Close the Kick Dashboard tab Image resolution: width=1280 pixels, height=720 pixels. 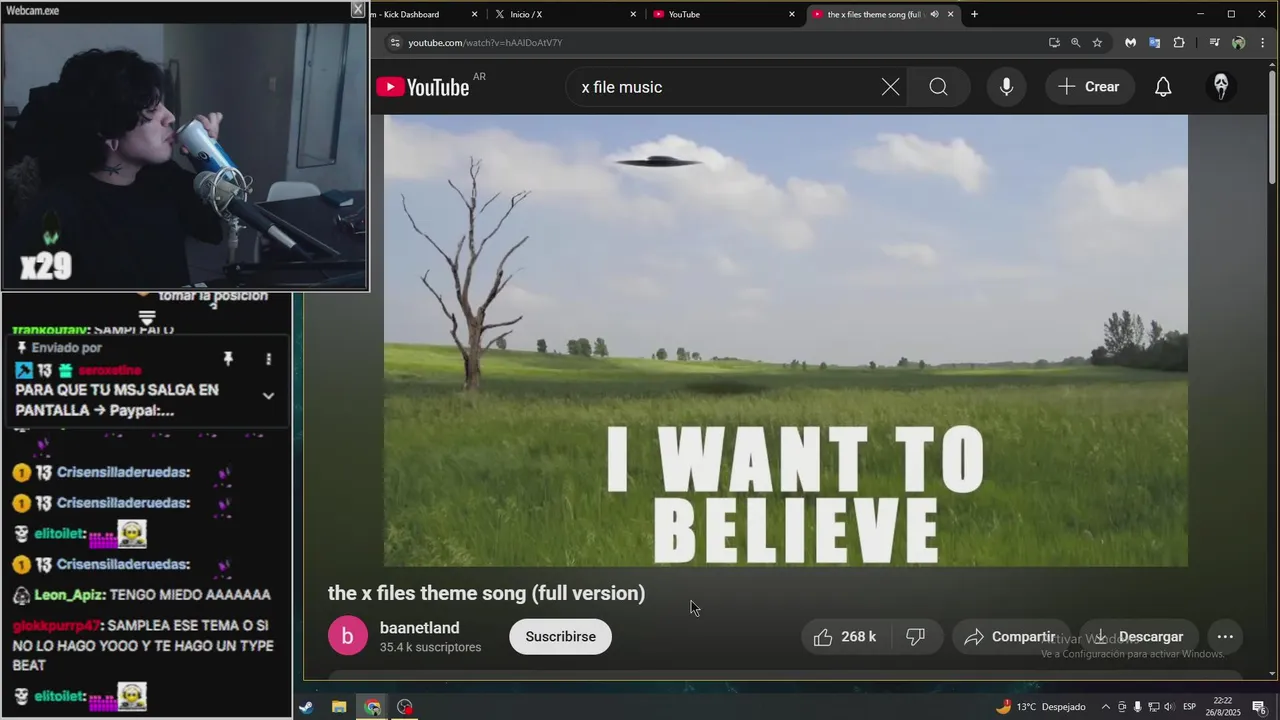click(x=474, y=14)
